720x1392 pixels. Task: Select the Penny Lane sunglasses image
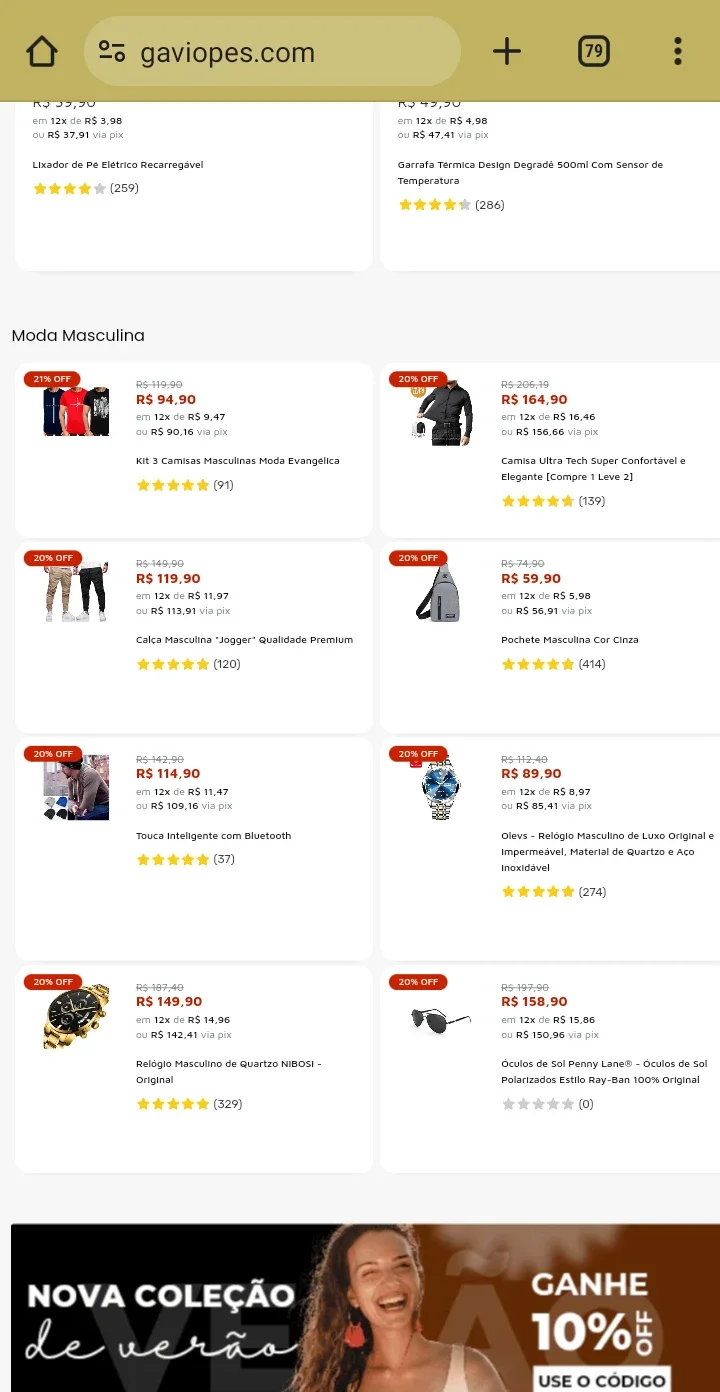(441, 1019)
